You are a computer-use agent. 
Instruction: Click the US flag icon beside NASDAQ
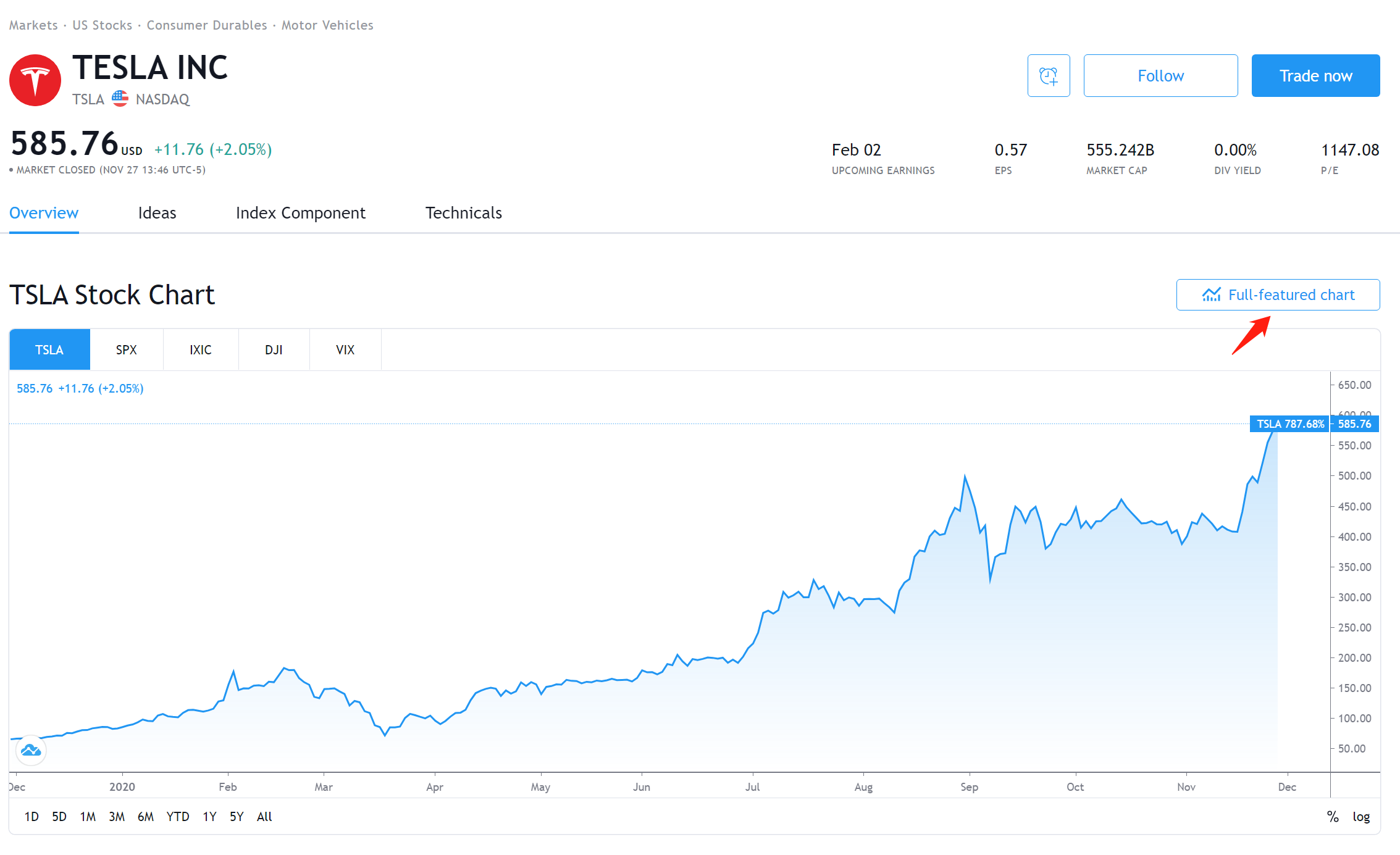point(120,99)
